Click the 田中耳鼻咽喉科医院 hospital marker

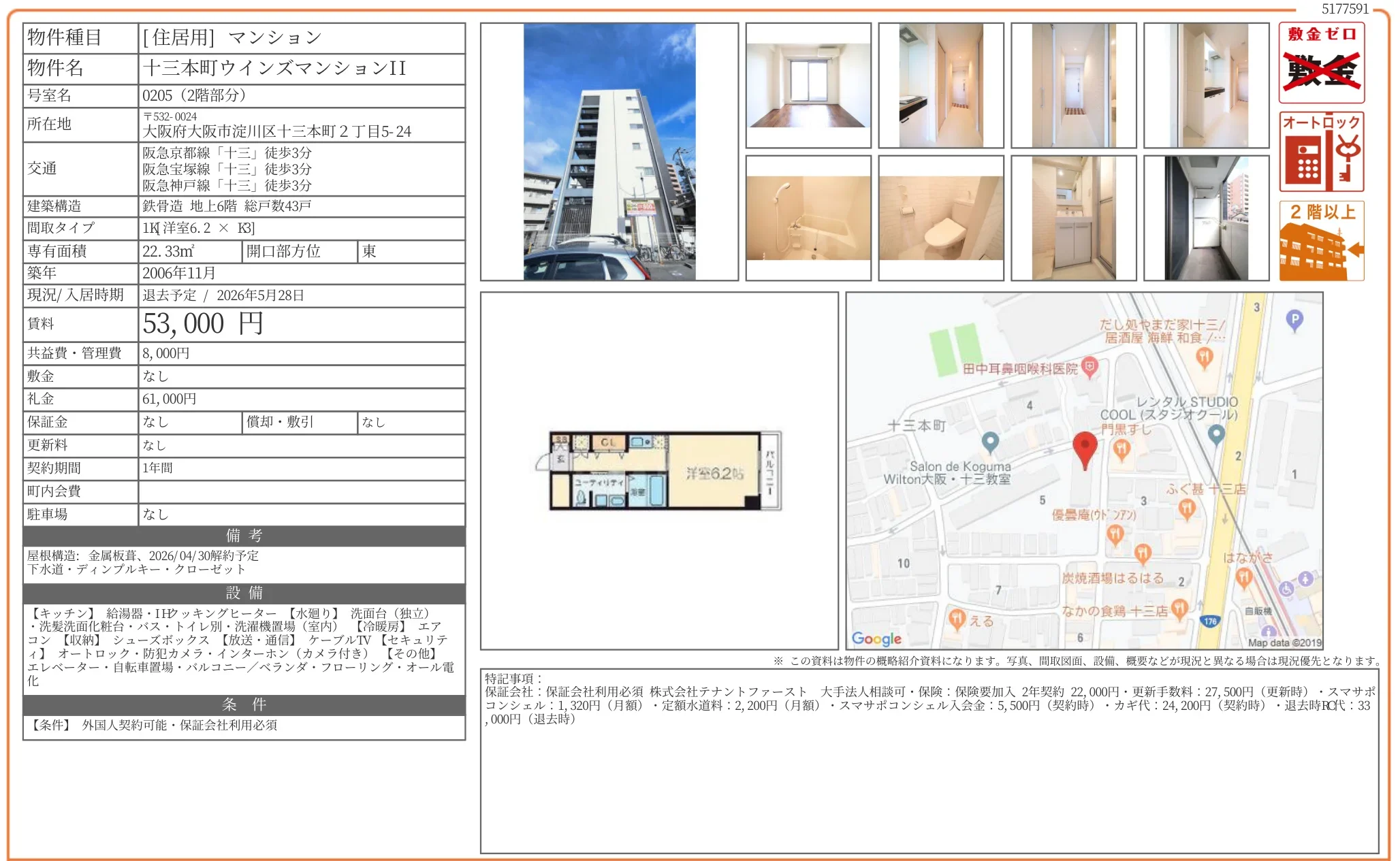point(1089,367)
